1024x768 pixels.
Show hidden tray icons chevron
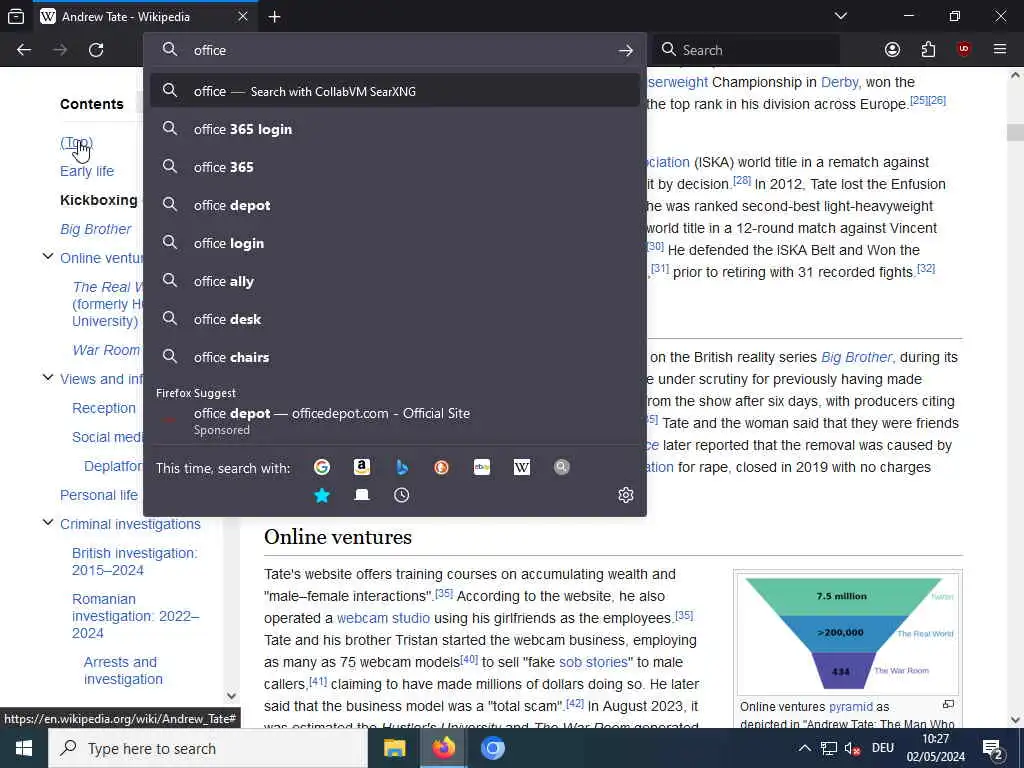tap(805, 749)
